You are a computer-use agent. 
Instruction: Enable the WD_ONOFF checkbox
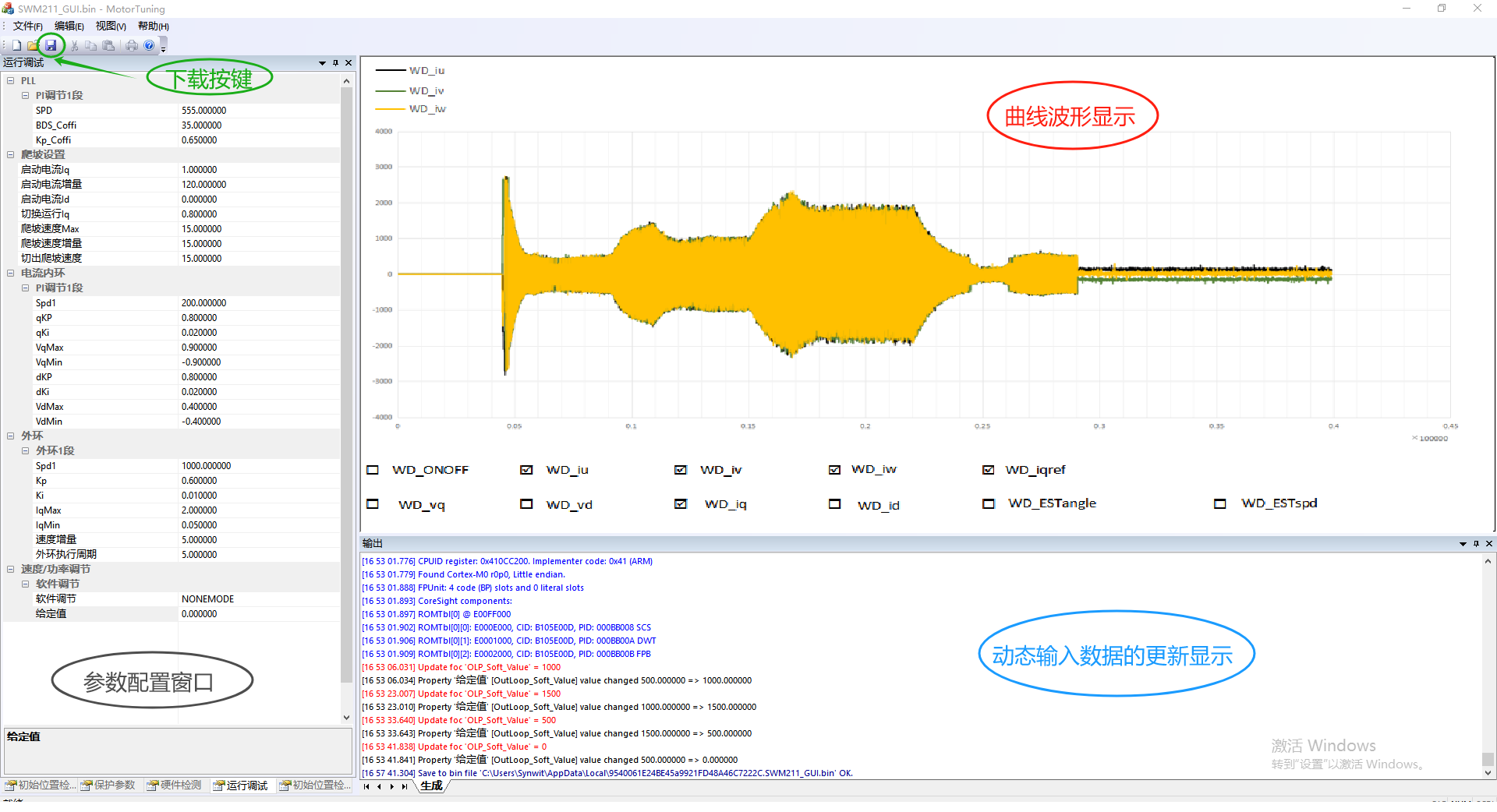pyautogui.click(x=373, y=470)
